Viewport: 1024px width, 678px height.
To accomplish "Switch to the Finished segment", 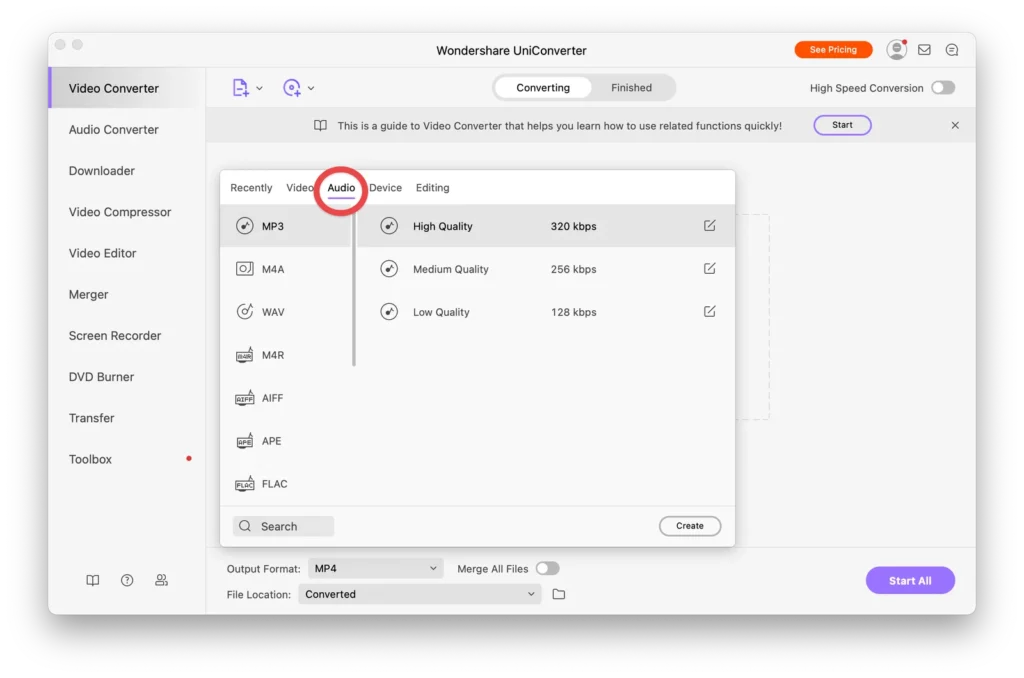I will (631, 88).
